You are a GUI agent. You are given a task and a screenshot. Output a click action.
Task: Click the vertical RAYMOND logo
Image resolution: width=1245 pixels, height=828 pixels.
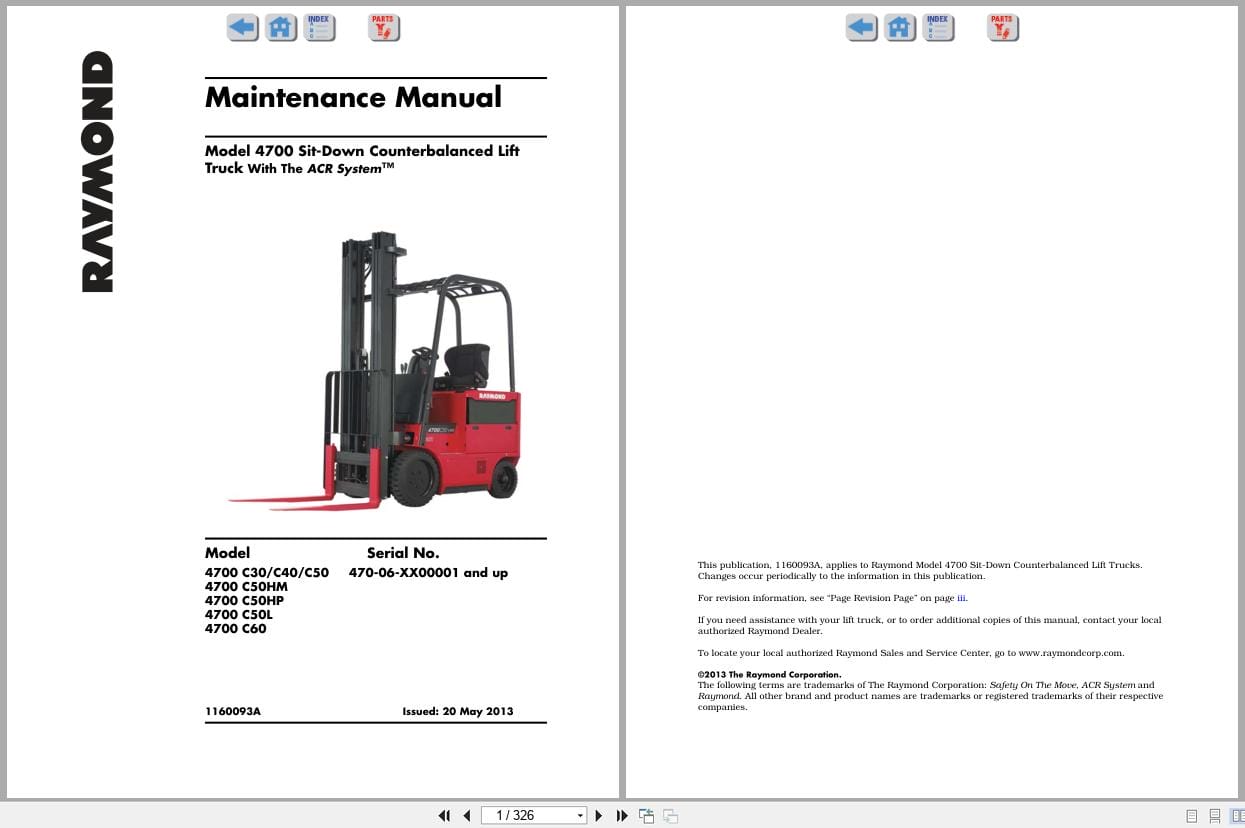click(x=97, y=171)
